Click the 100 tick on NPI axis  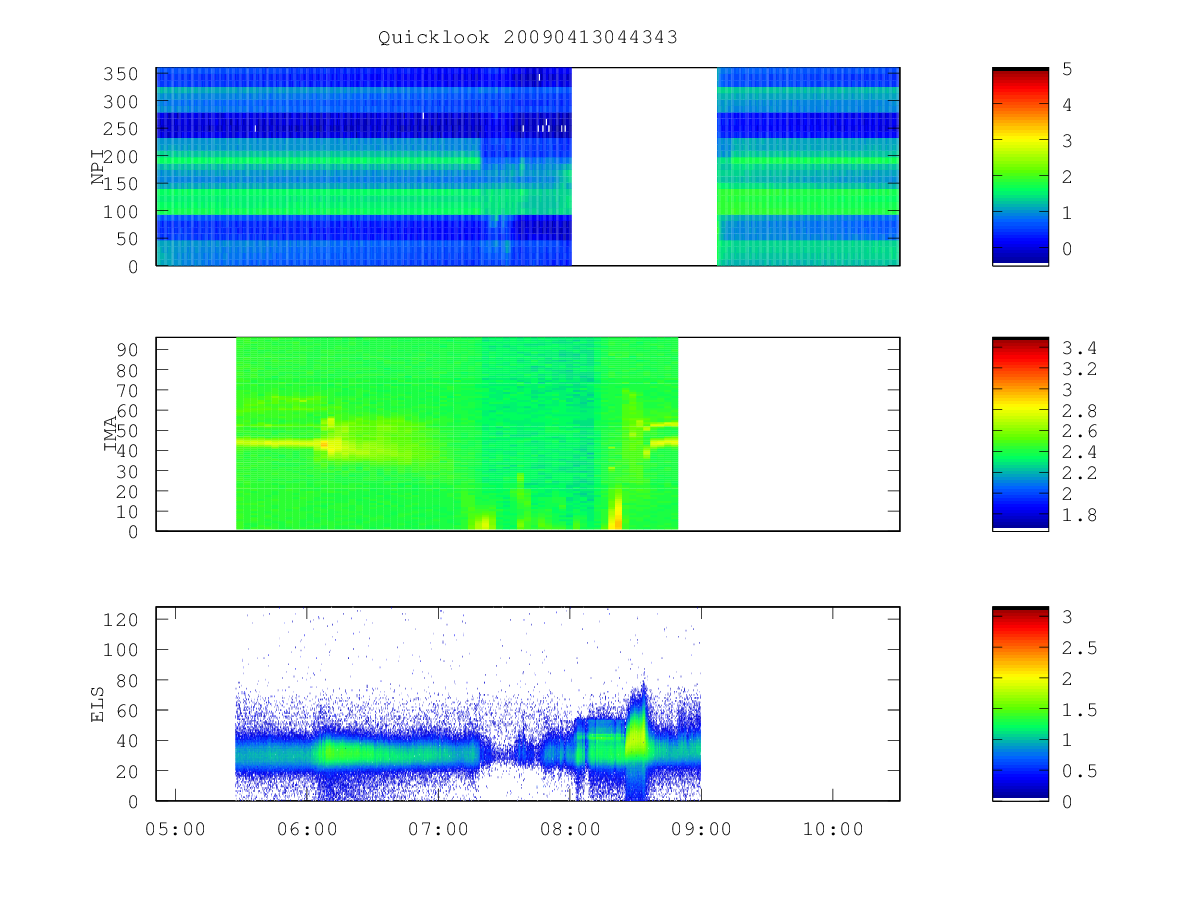[121, 212]
